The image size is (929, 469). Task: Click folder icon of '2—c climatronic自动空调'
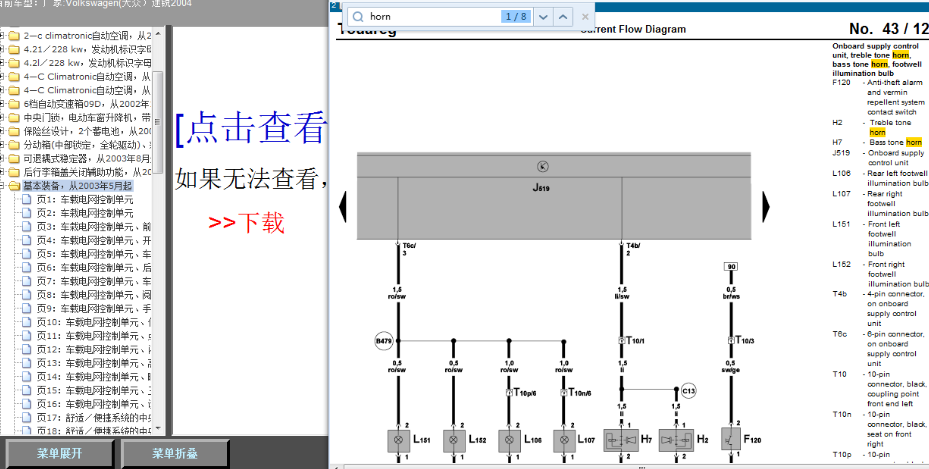click(14, 36)
